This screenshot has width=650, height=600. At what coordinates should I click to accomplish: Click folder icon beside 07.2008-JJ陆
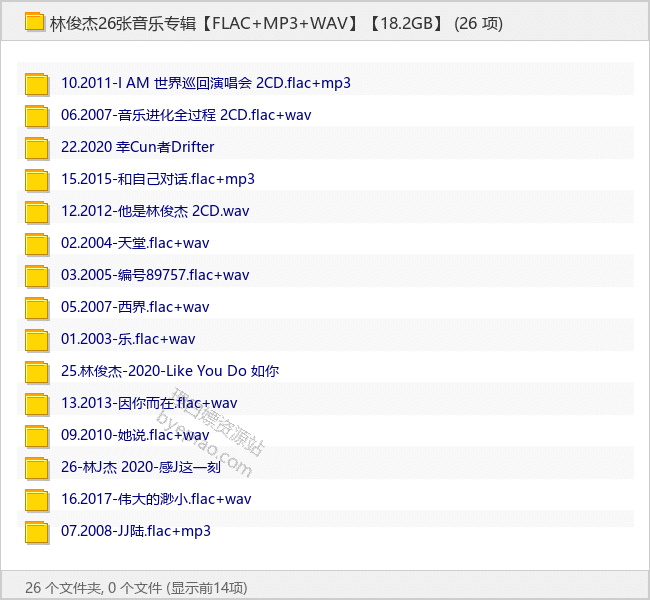[36, 532]
